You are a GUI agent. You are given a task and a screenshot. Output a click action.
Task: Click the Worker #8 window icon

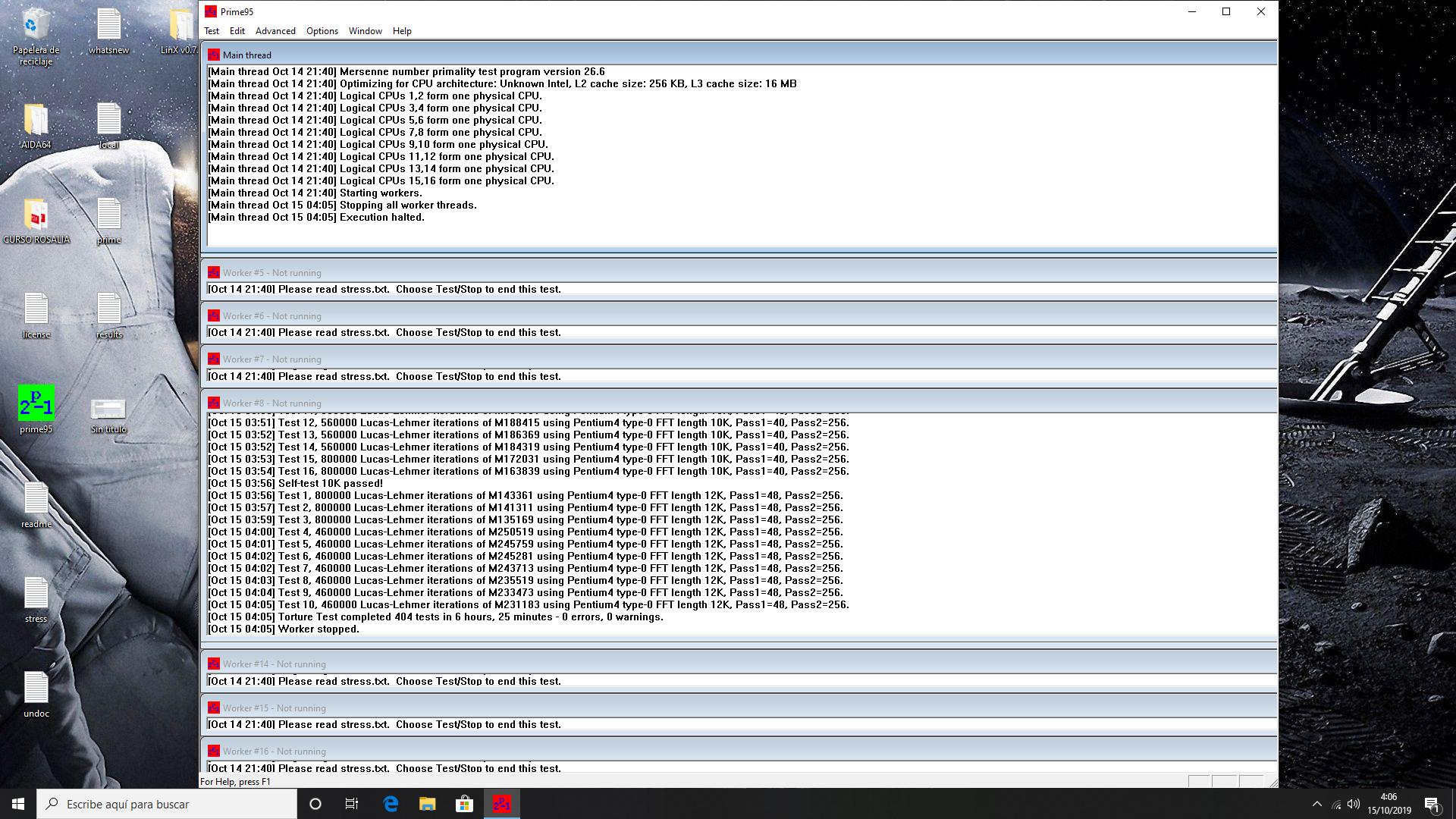pos(214,403)
